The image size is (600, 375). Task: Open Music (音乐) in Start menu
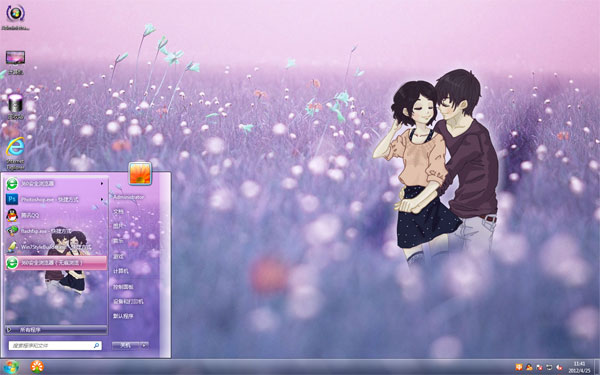(118, 241)
